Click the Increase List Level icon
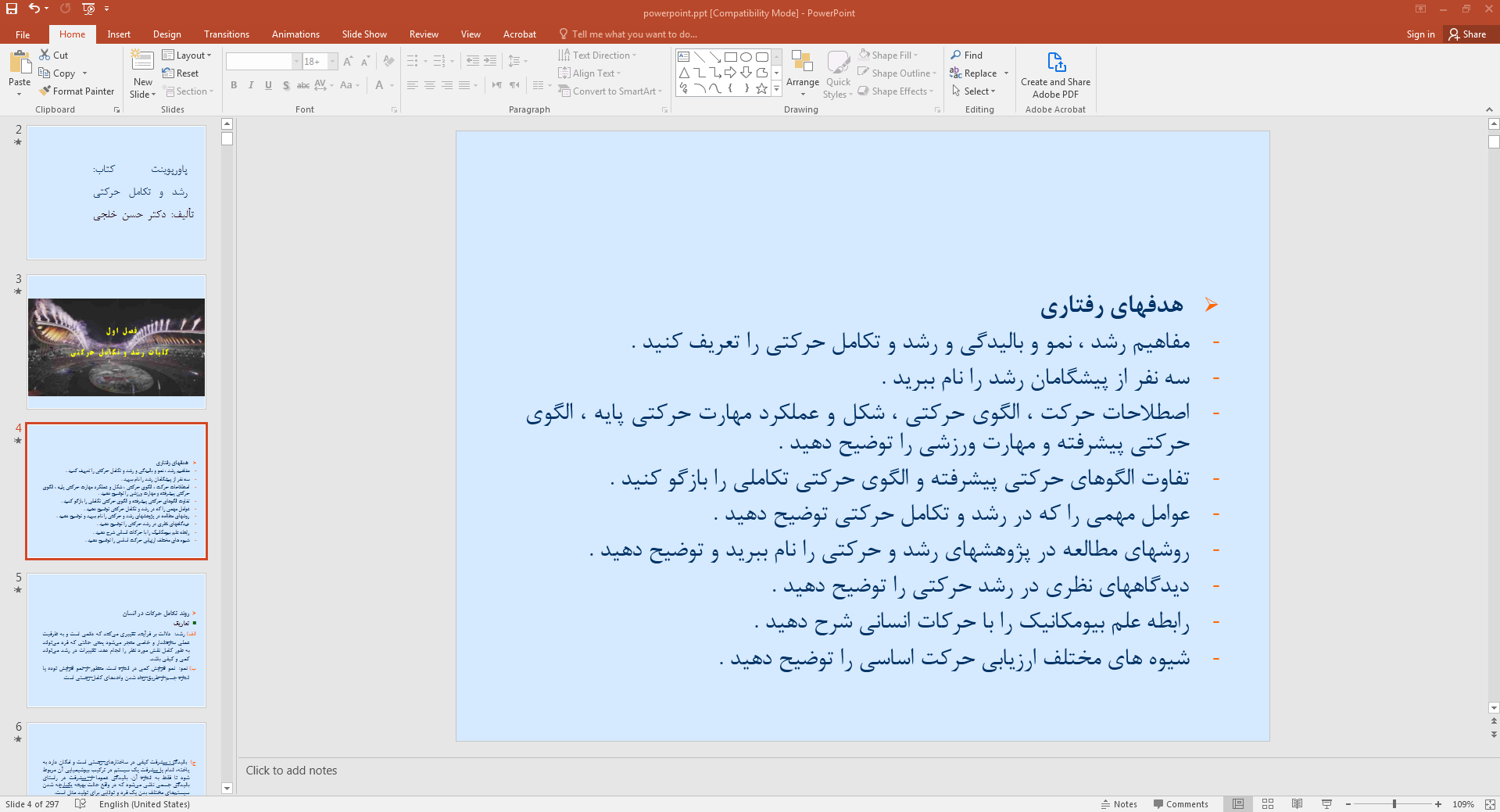Viewport: 1500px width, 812px height. [490, 61]
